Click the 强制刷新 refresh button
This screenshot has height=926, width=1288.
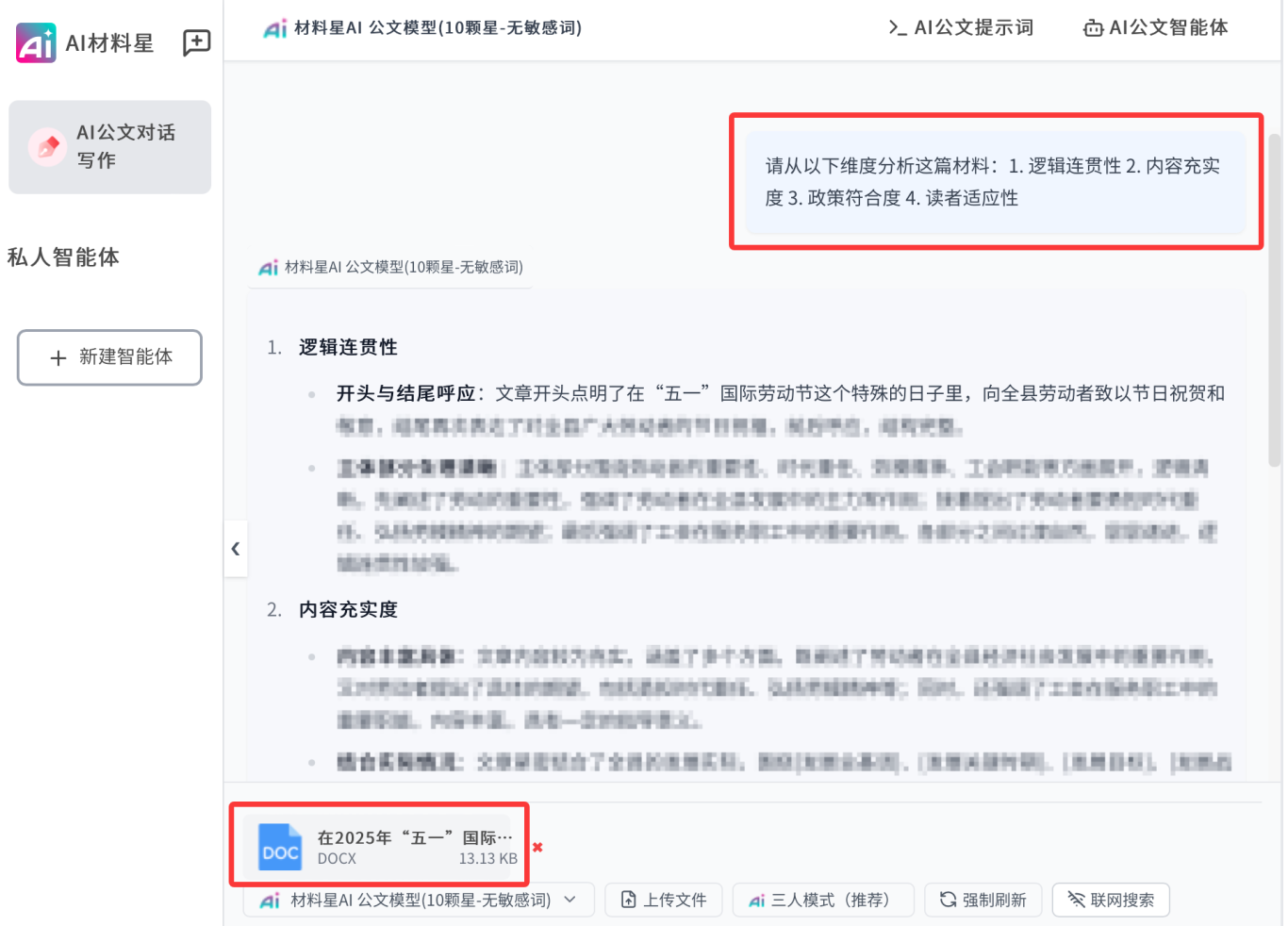click(x=983, y=901)
